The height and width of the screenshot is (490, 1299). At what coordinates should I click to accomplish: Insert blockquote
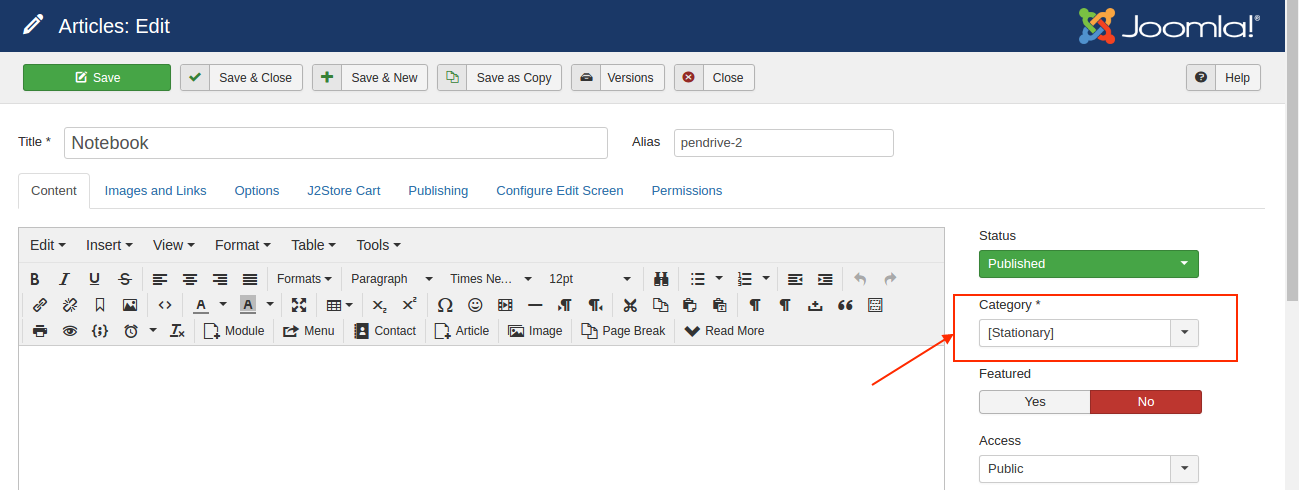point(845,305)
